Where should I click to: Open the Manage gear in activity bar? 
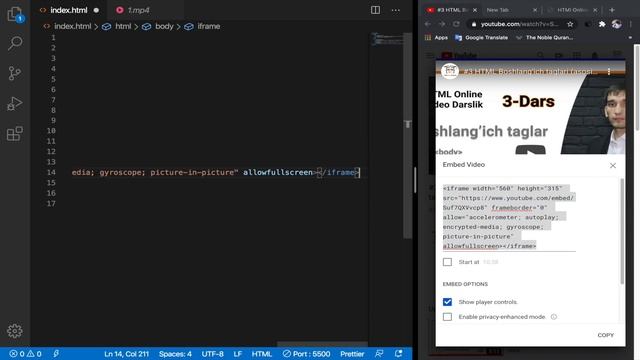[x=15, y=331]
